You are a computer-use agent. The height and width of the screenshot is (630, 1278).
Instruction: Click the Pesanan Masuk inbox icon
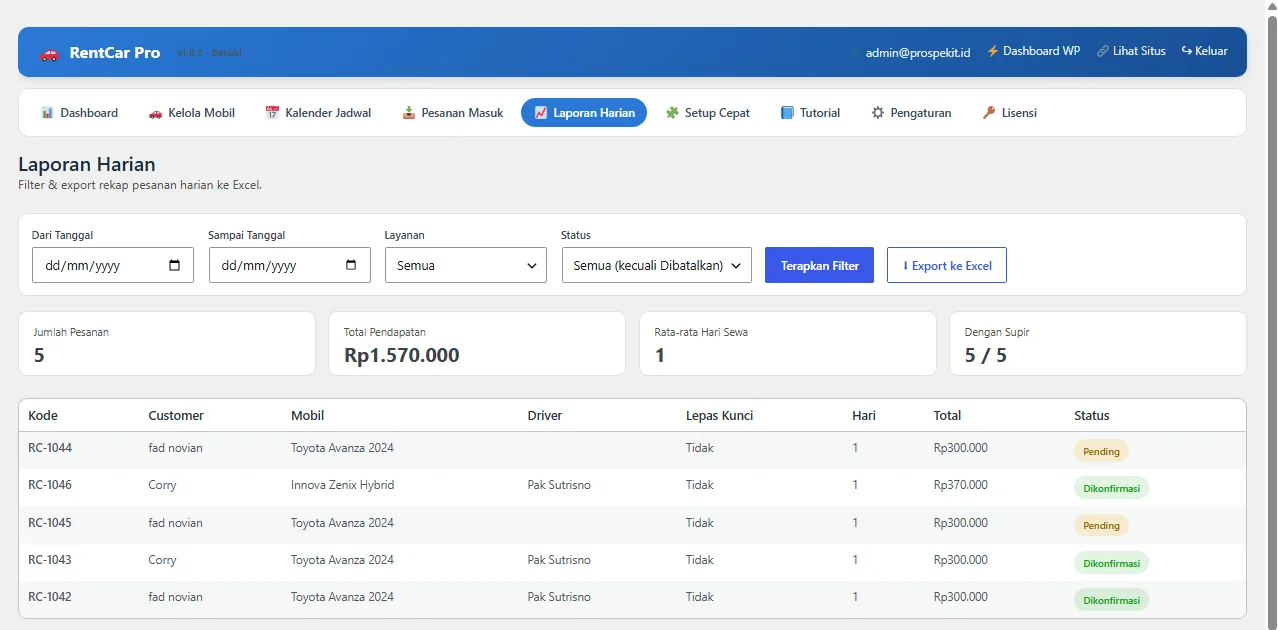(x=408, y=113)
